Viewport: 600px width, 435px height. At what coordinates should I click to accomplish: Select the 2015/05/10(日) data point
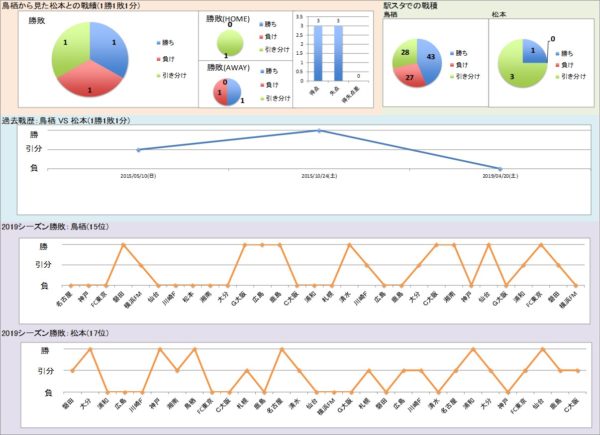point(138,149)
